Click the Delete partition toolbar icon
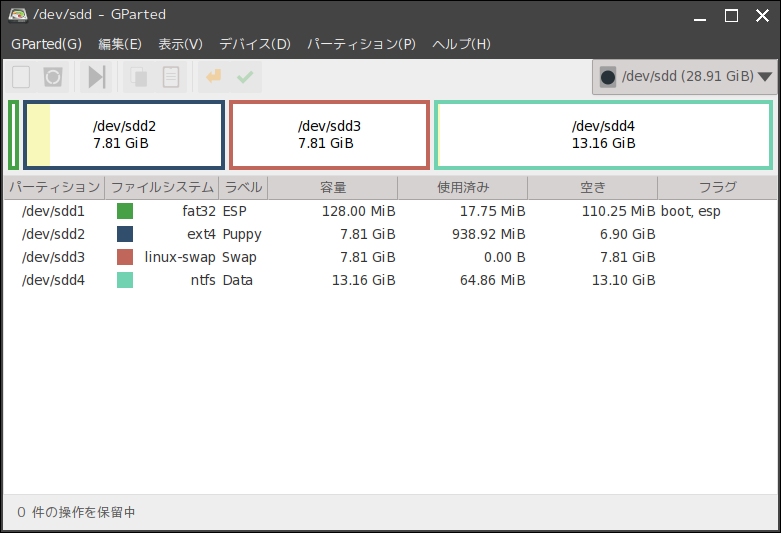The height and width of the screenshot is (533, 781). (x=53, y=77)
